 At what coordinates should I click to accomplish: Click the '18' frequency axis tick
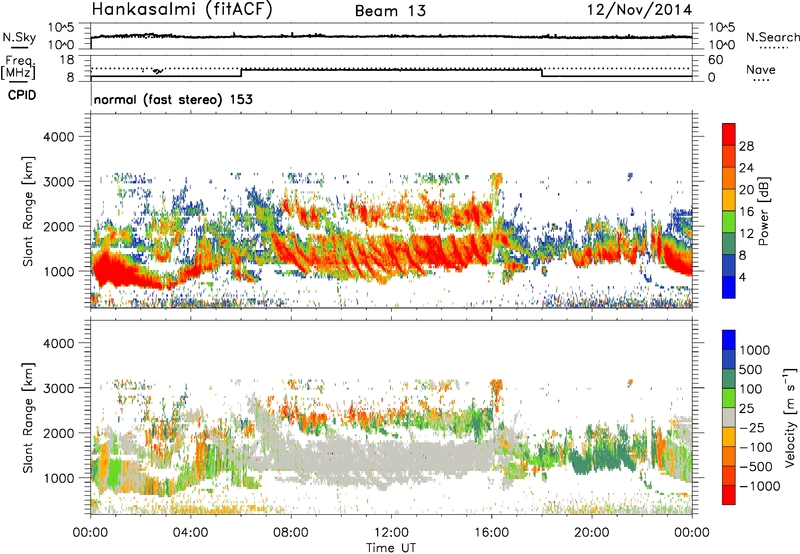pyautogui.click(x=67, y=60)
